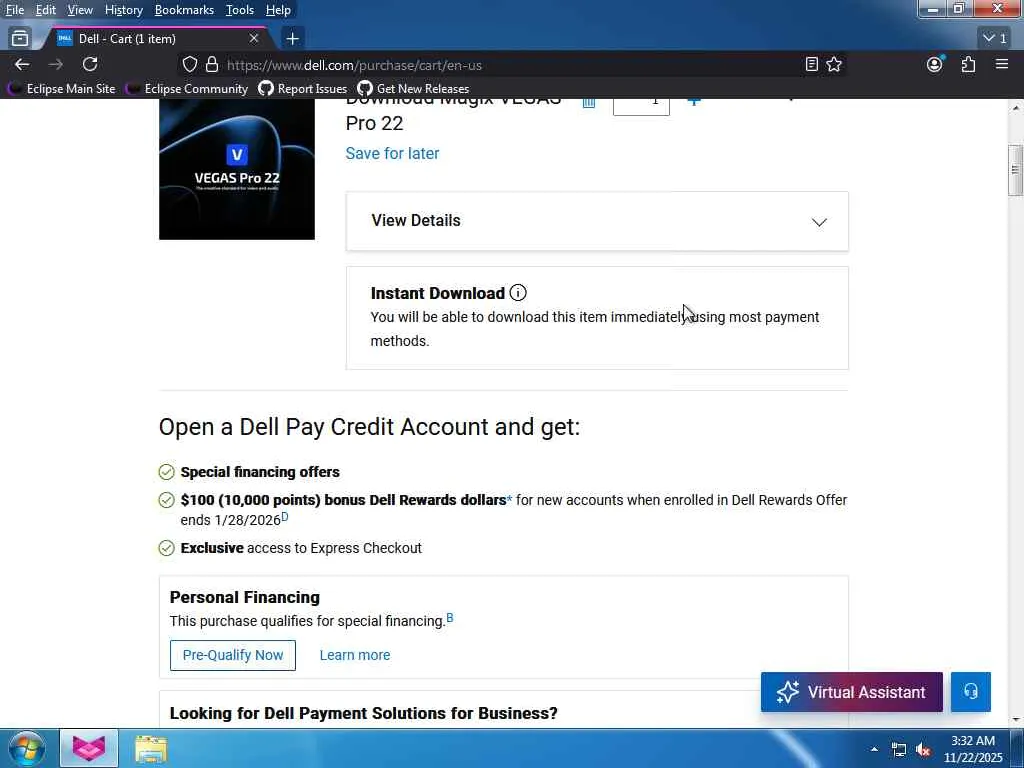Click the Special financing offers text
The image size is (1024, 768).
point(260,472)
